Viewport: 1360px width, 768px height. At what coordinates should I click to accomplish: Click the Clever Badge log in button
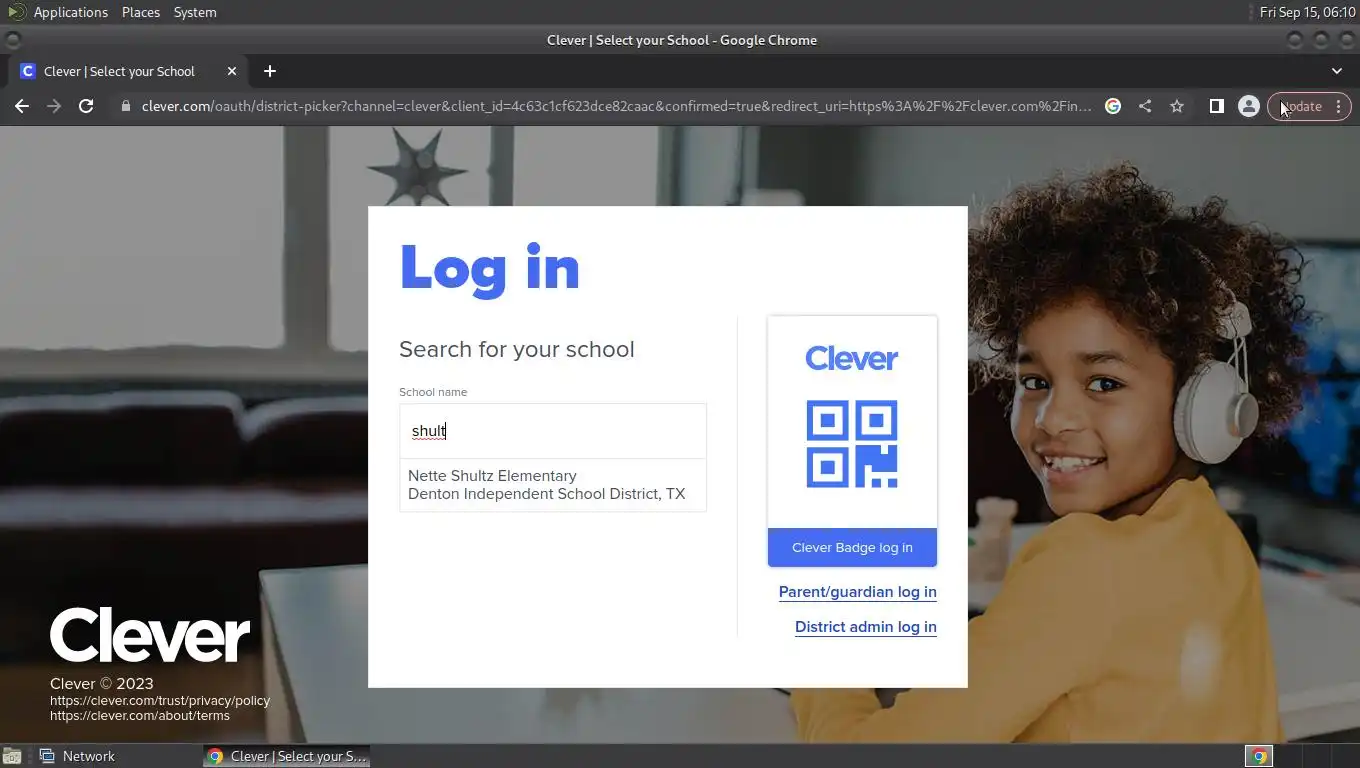[852, 547]
